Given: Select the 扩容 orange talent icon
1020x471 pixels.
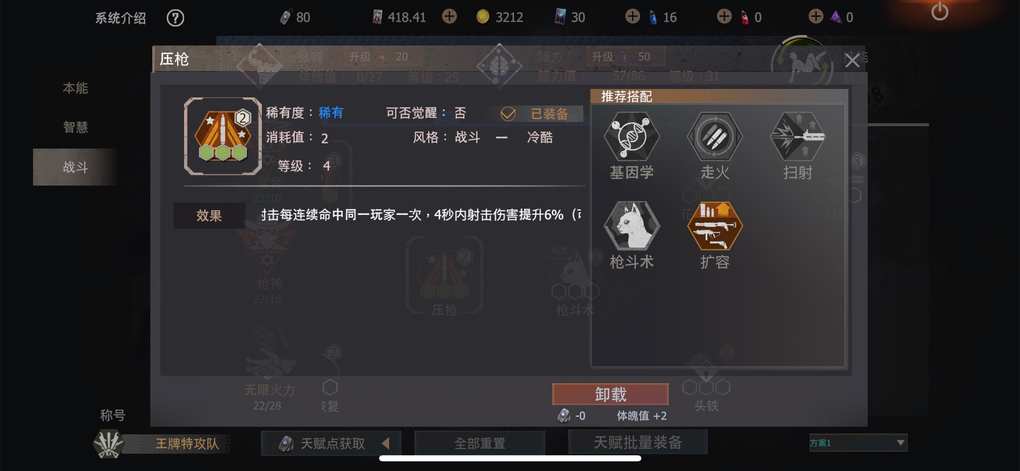Looking at the screenshot, I should point(714,226).
